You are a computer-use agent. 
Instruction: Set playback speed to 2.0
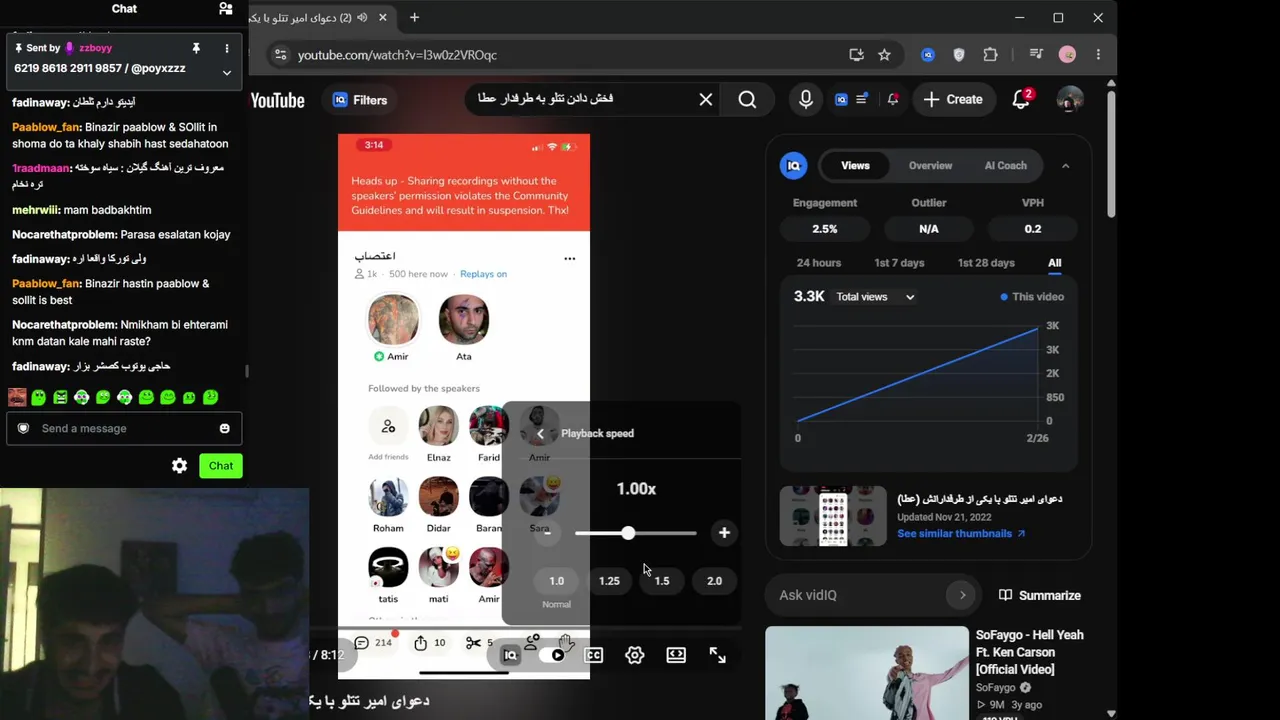pyautogui.click(x=714, y=581)
